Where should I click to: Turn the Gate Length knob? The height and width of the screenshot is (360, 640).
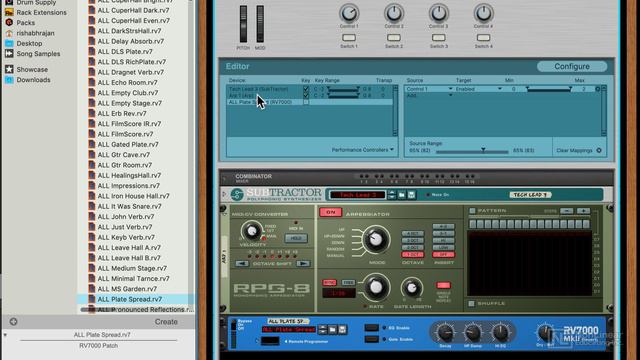tap(411, 288)
